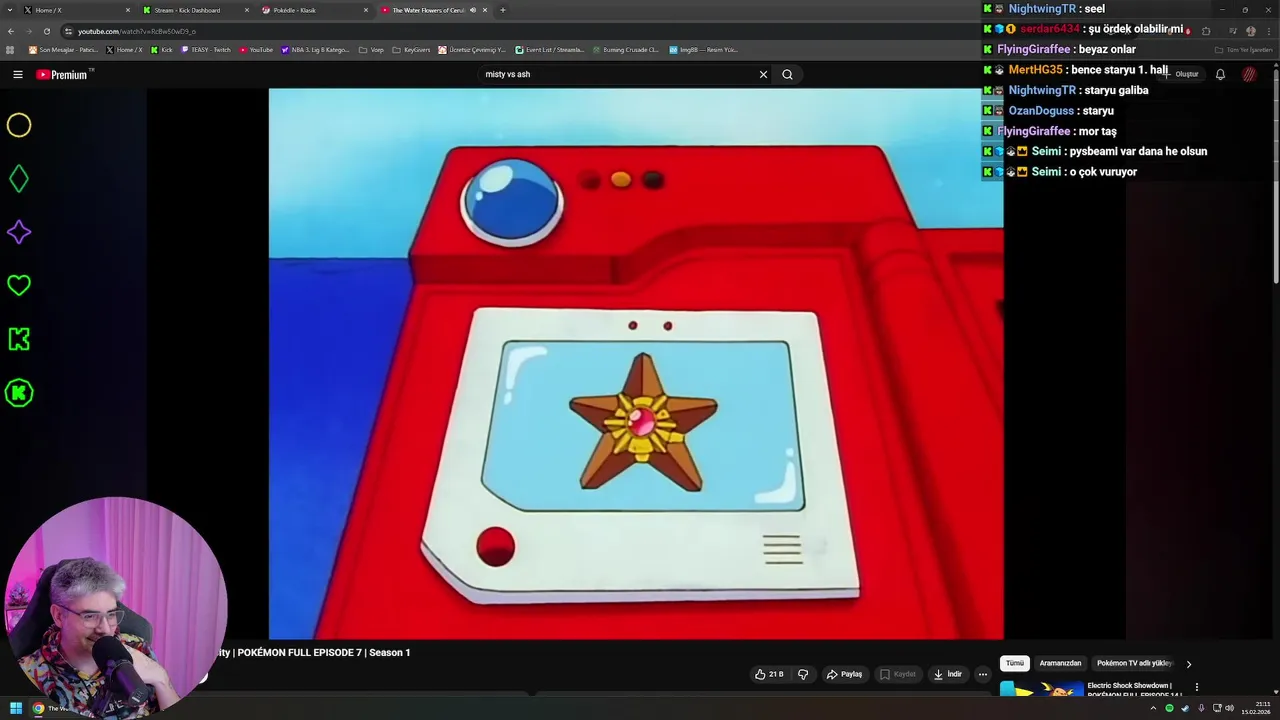This screenshot has width=1280, height=720.
Task: Open the bookmarks apps grid icon
Action: click(x=11, y=49)
